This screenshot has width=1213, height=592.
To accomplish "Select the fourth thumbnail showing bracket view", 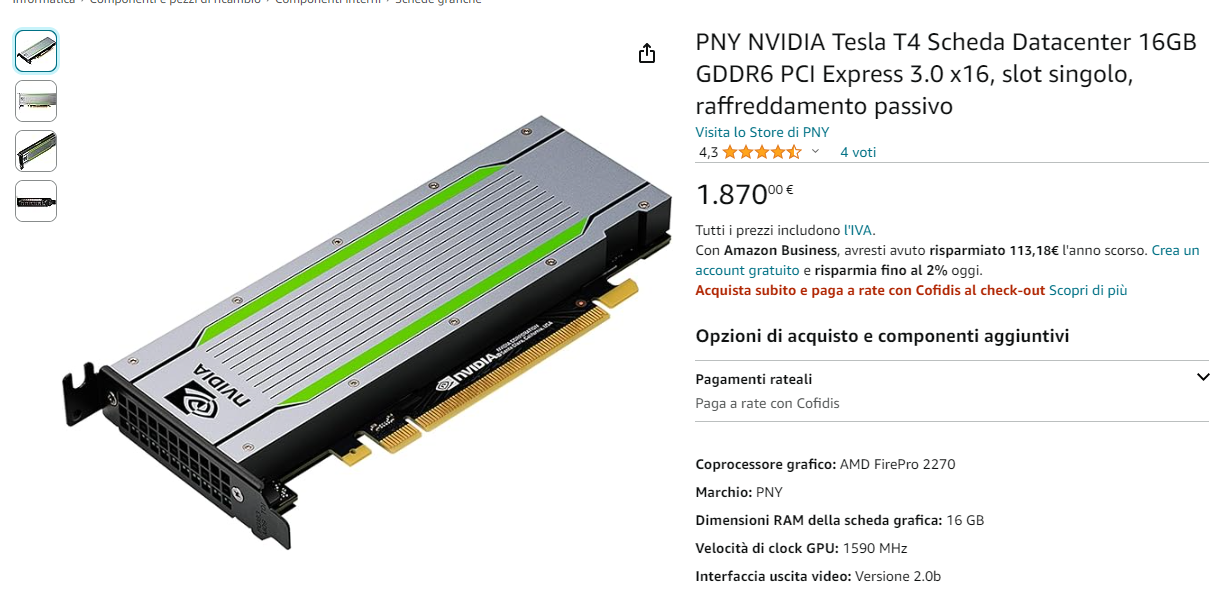I will (36, 201).
